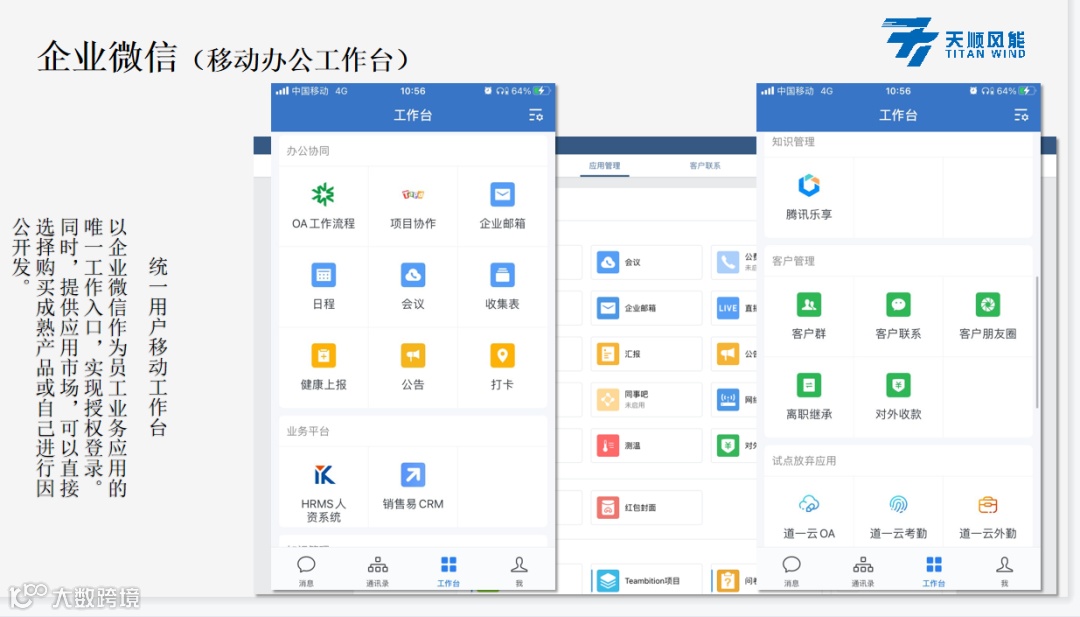Switch to 应用管理 tab in background window

(x=604, y=165)
